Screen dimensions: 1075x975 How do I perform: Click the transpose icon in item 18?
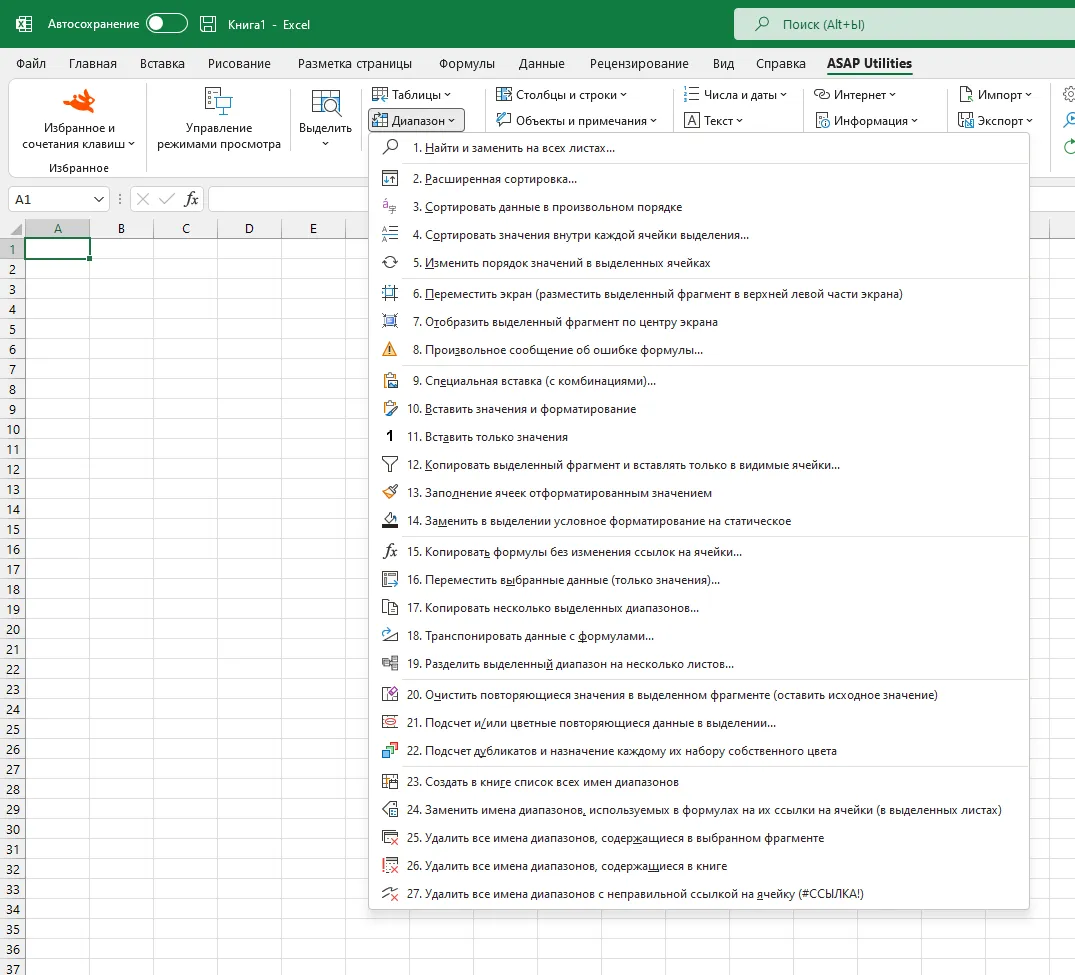pos(390,636)
